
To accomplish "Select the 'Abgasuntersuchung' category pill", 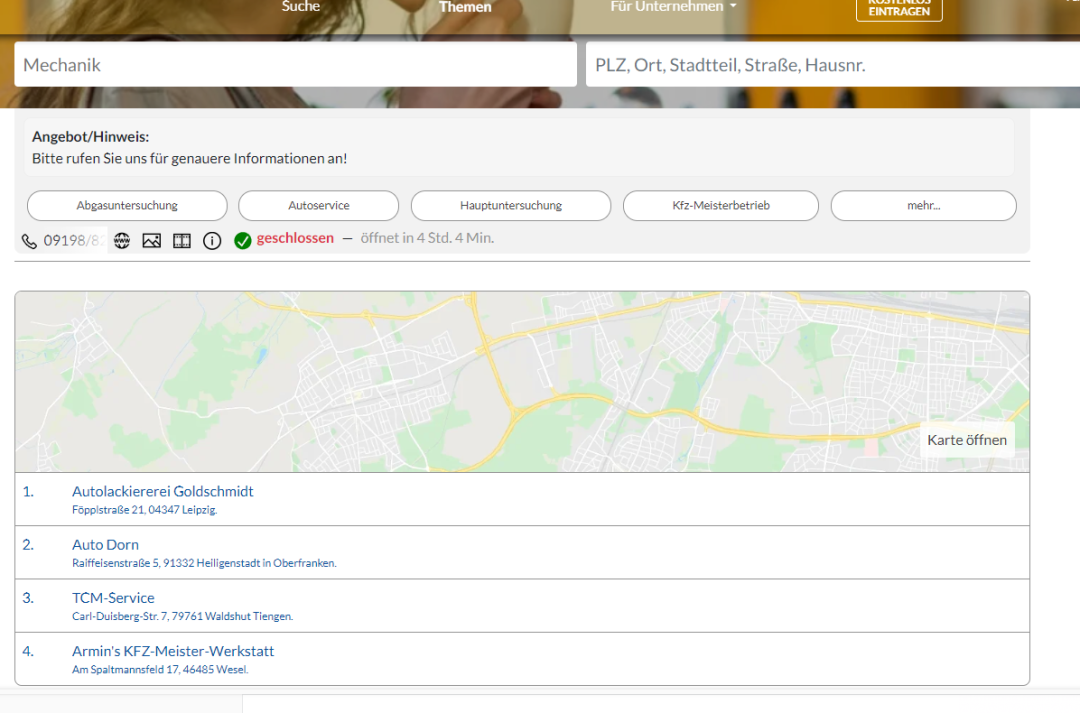I will [127, 206].
